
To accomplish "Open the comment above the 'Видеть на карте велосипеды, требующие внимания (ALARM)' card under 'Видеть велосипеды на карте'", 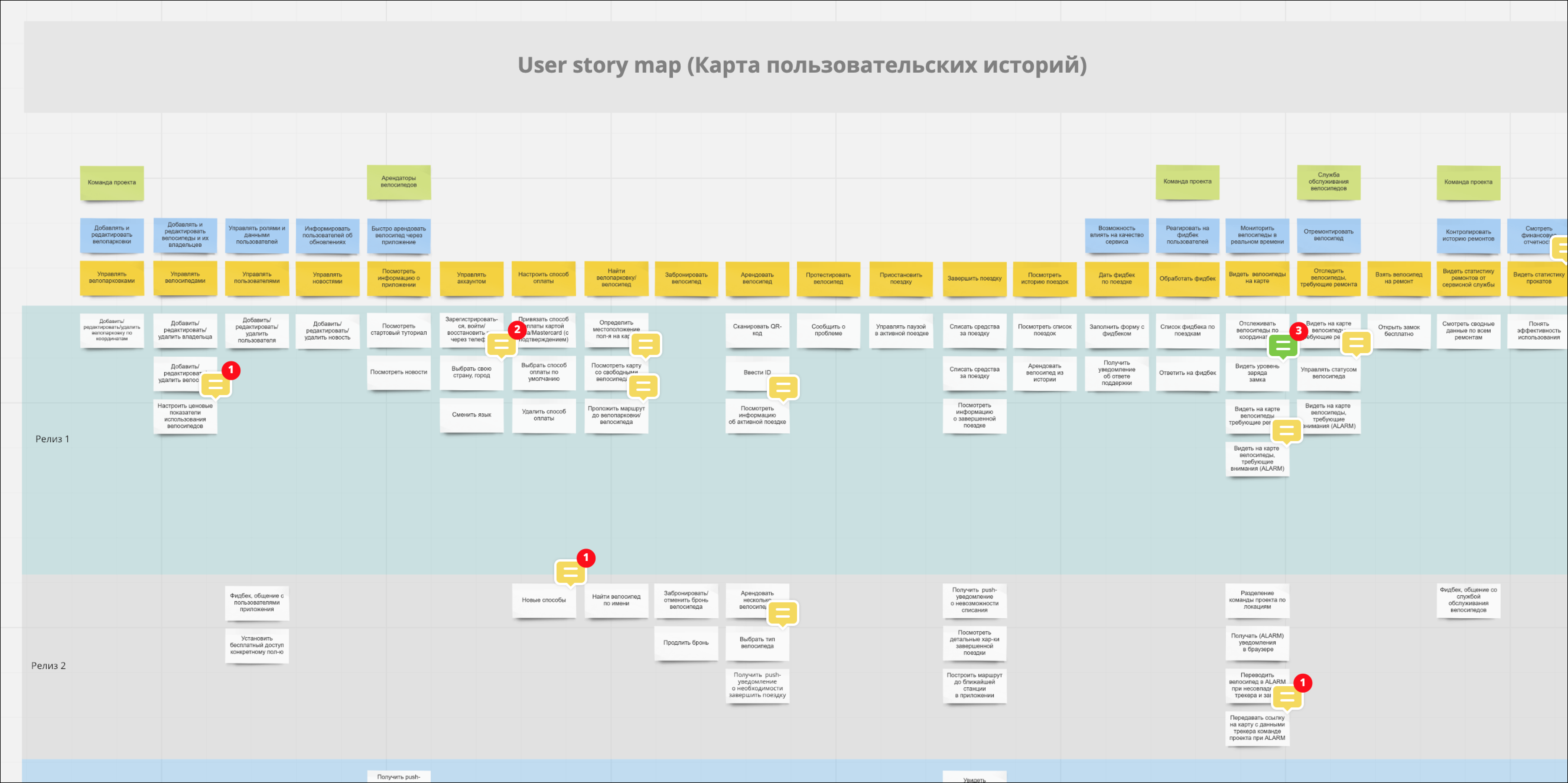I will (1287, 431).
